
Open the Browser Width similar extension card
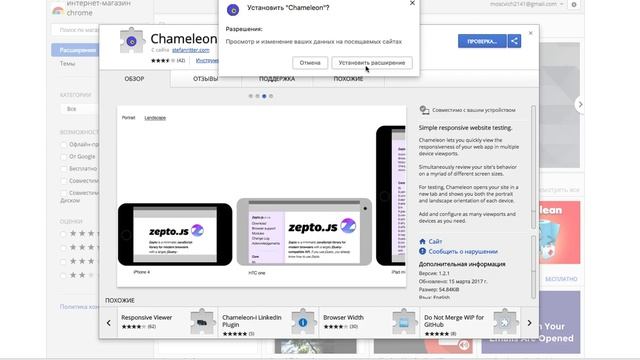pos(369,322)
